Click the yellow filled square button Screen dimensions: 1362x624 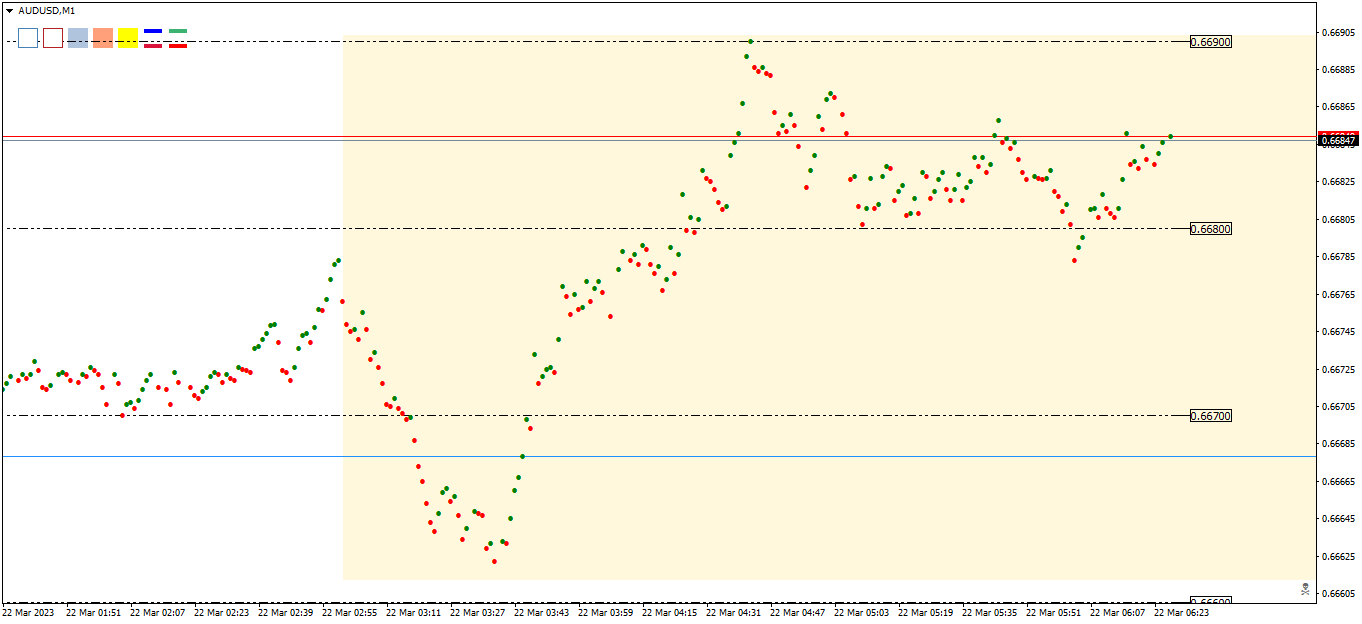[127, 38]
